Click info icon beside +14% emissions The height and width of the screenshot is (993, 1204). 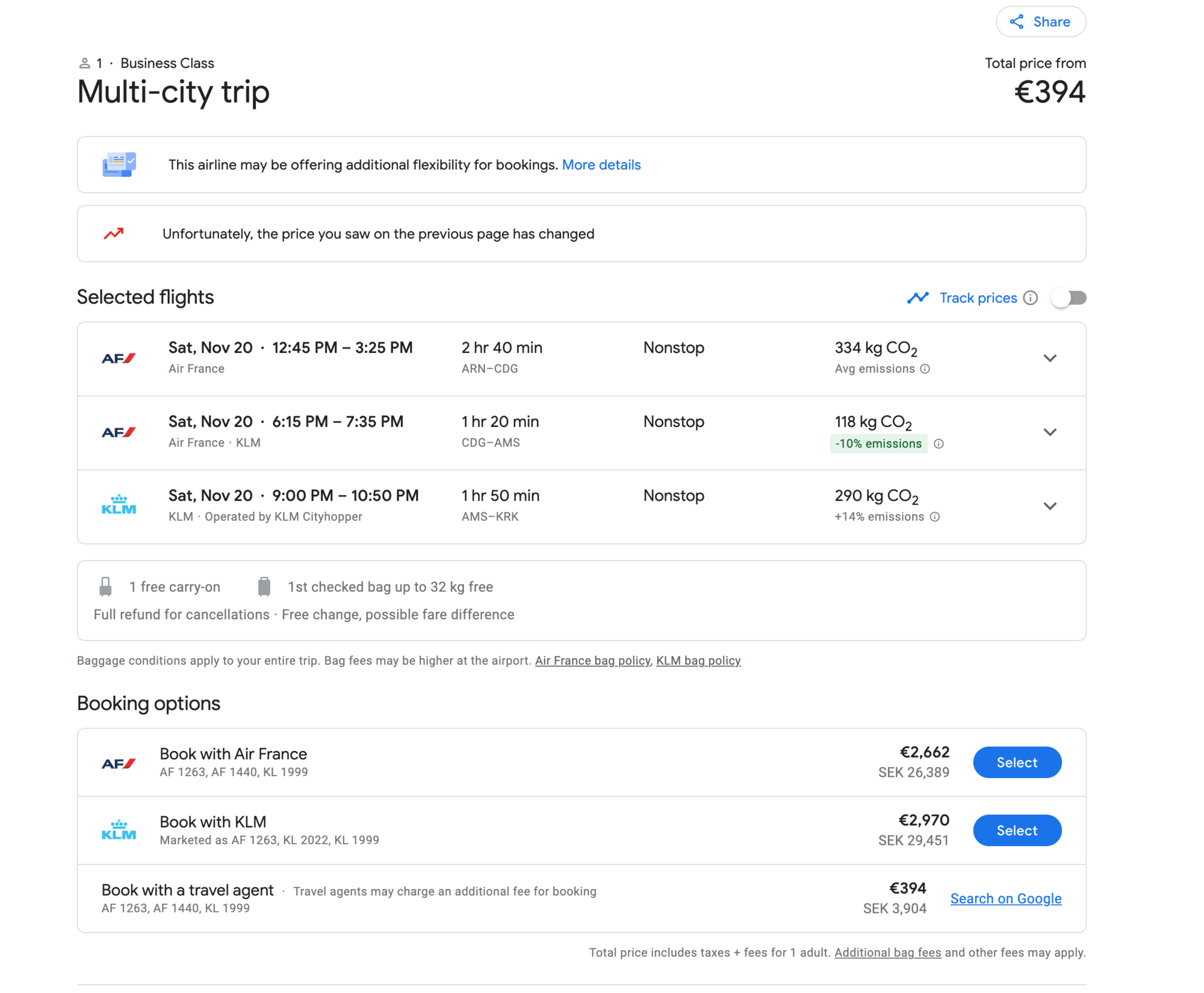pos(935,517)
